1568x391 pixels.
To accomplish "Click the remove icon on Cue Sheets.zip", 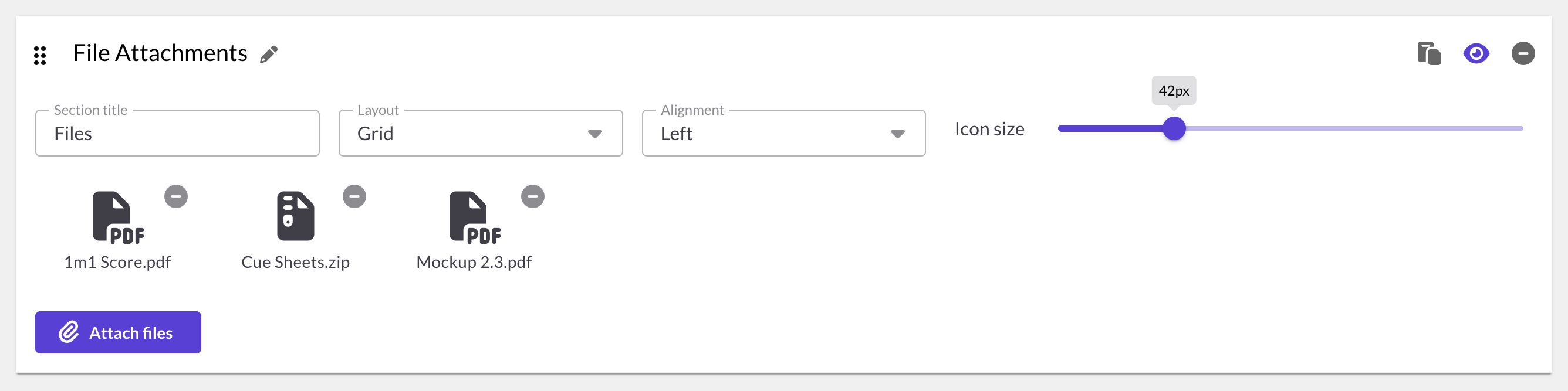I will pyautogui.click(x=354, y=195).
